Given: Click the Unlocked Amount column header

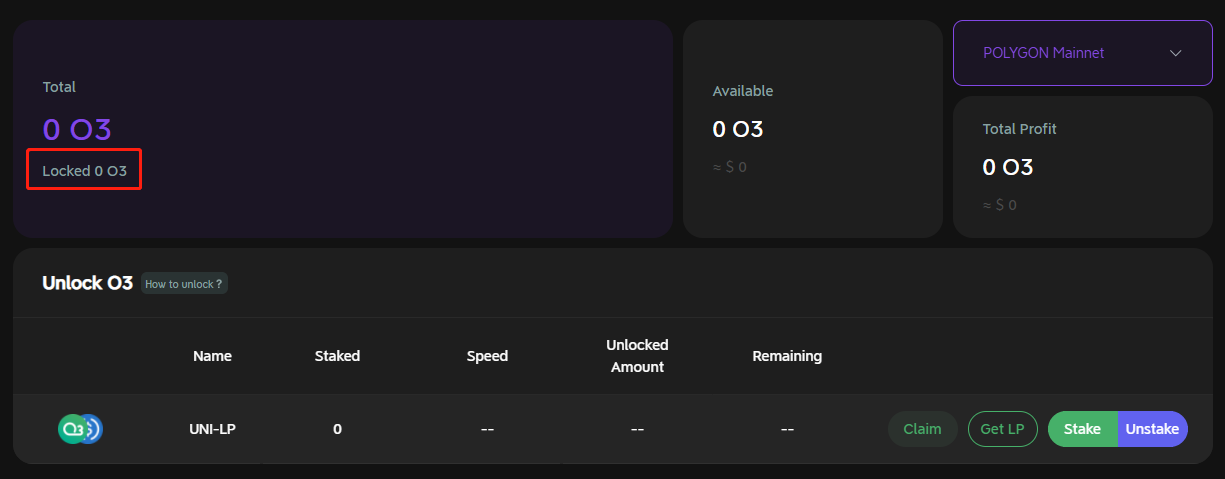Looking at the screenshot, I should tap(637, 356).
